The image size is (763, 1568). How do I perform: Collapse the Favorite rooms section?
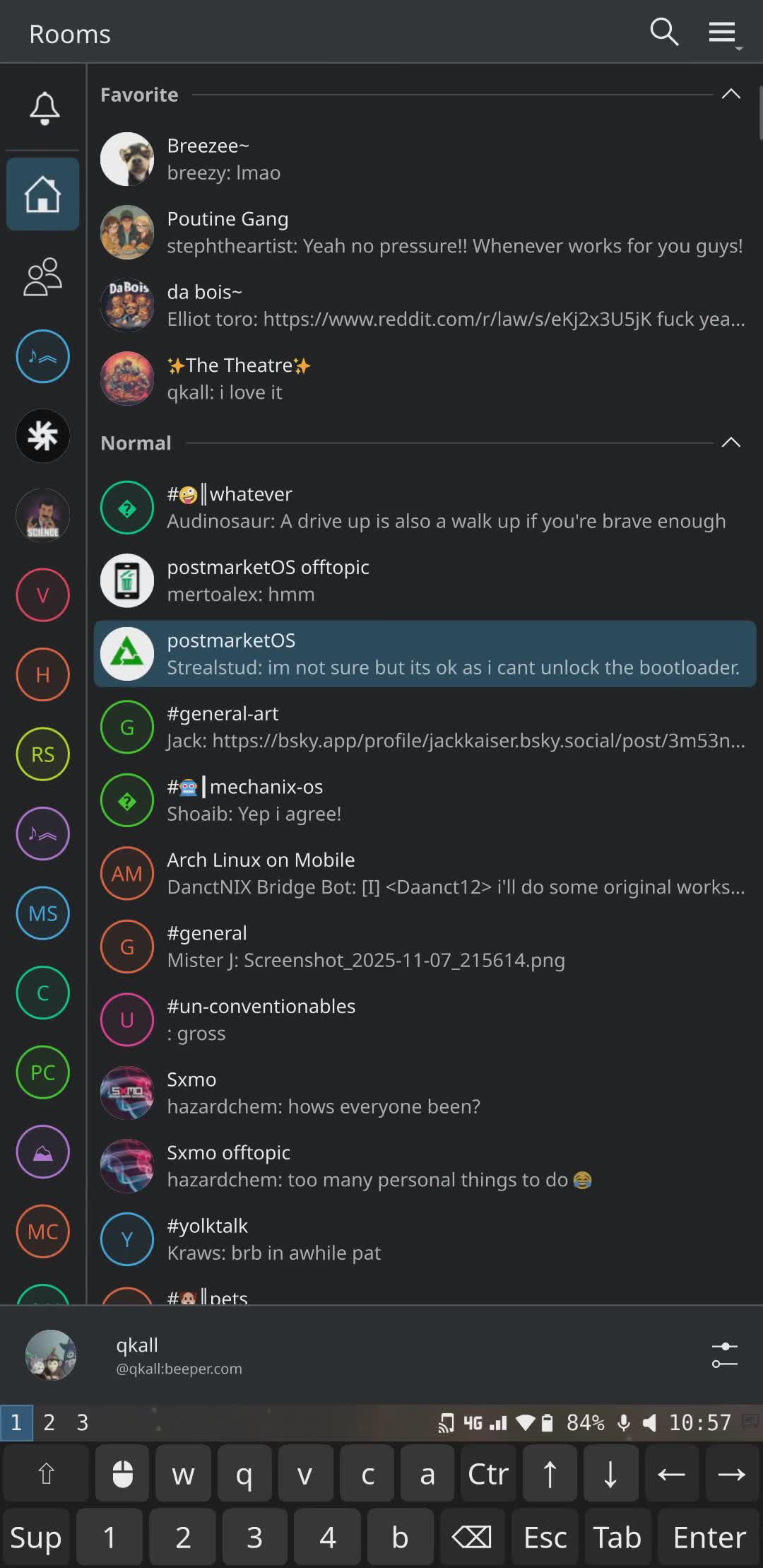(731, 94)
